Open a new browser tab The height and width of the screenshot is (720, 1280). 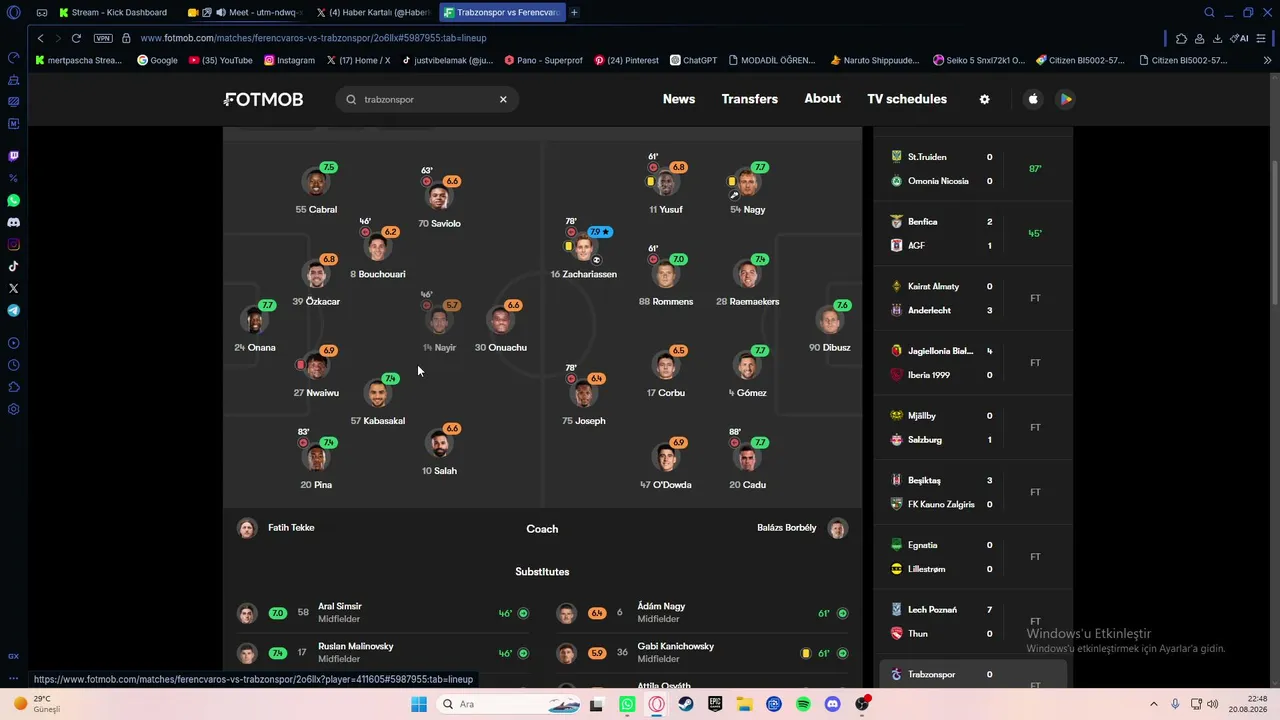click(574, 12)
